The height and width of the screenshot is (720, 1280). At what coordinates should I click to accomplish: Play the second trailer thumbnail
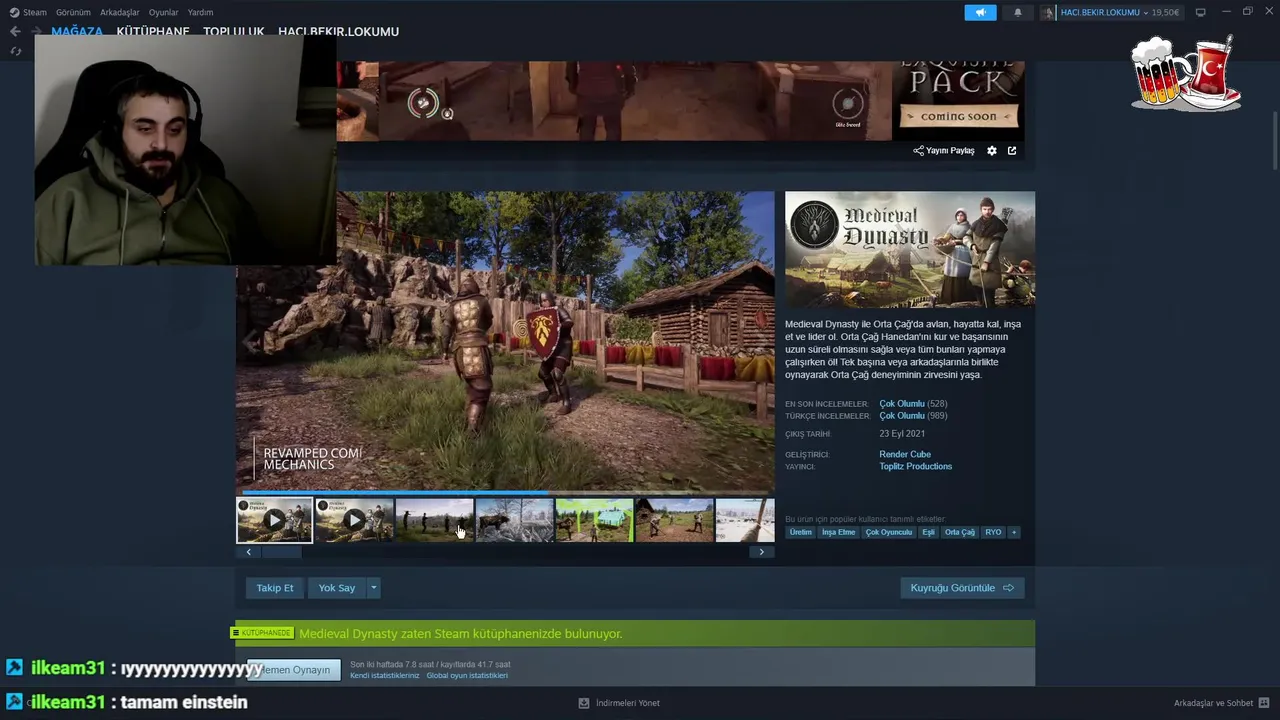(x=354, y=520)
